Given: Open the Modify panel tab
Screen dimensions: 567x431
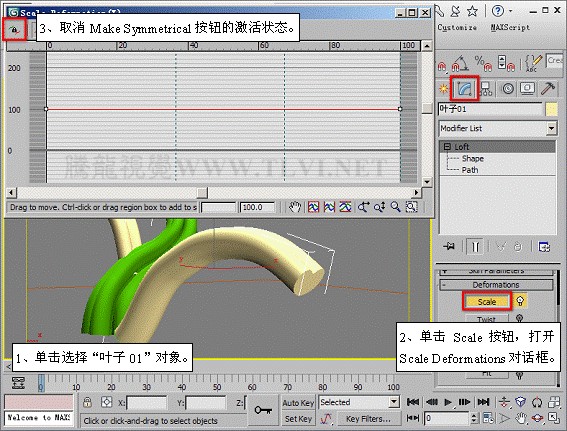Looking at the screenshot, I should pos(465,88).
